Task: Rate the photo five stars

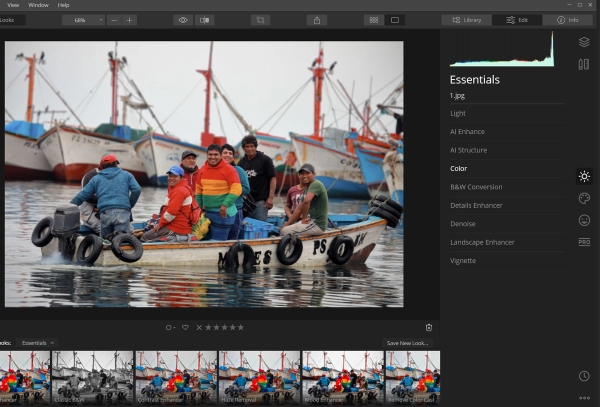Action: pyautogui.click(x=241, y=327)
